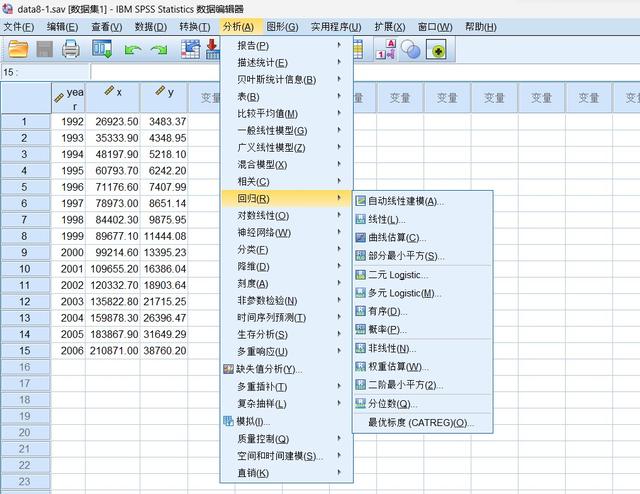Select the y variable column header
The image size is (640, 494).
pos(164,98)
